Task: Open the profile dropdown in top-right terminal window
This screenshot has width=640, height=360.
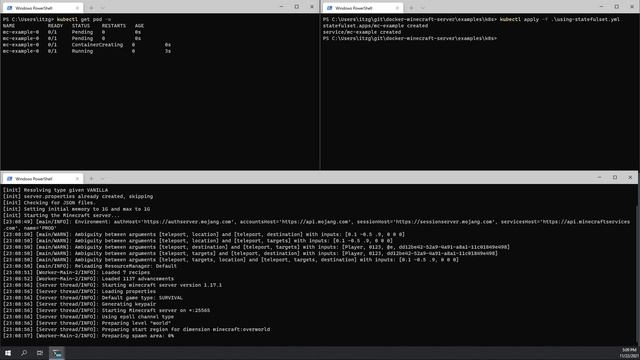Action: click(x=422, y=8)
